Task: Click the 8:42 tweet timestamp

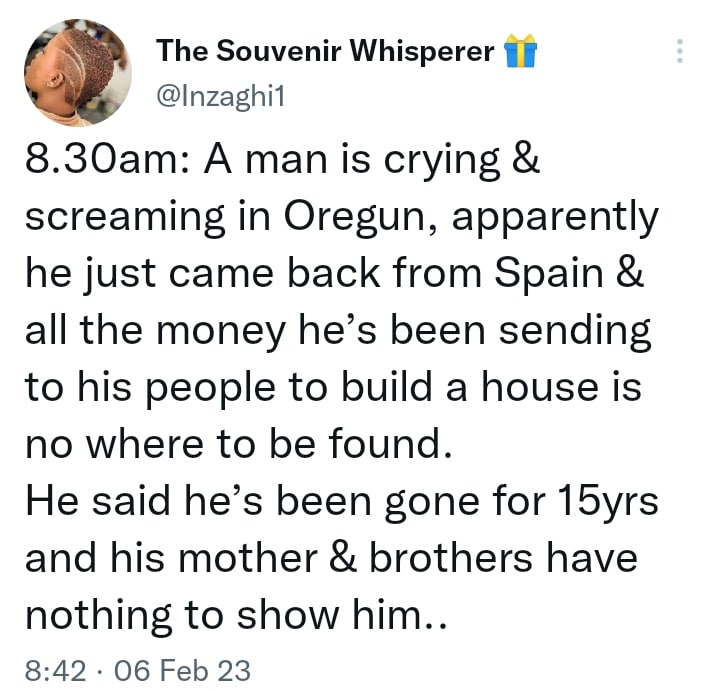Action: click(x=55, y=670)
